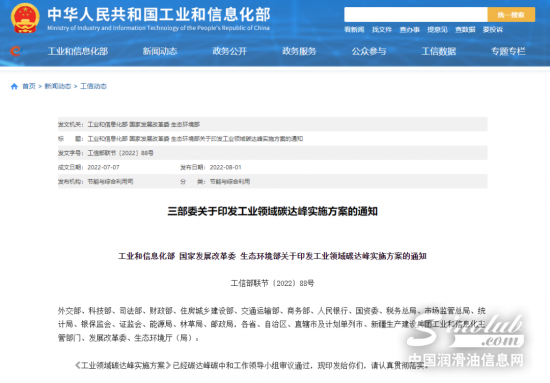Open the 政务公开 navigation menu
Viewport: 550px width, 383px height.
(230, 51)
